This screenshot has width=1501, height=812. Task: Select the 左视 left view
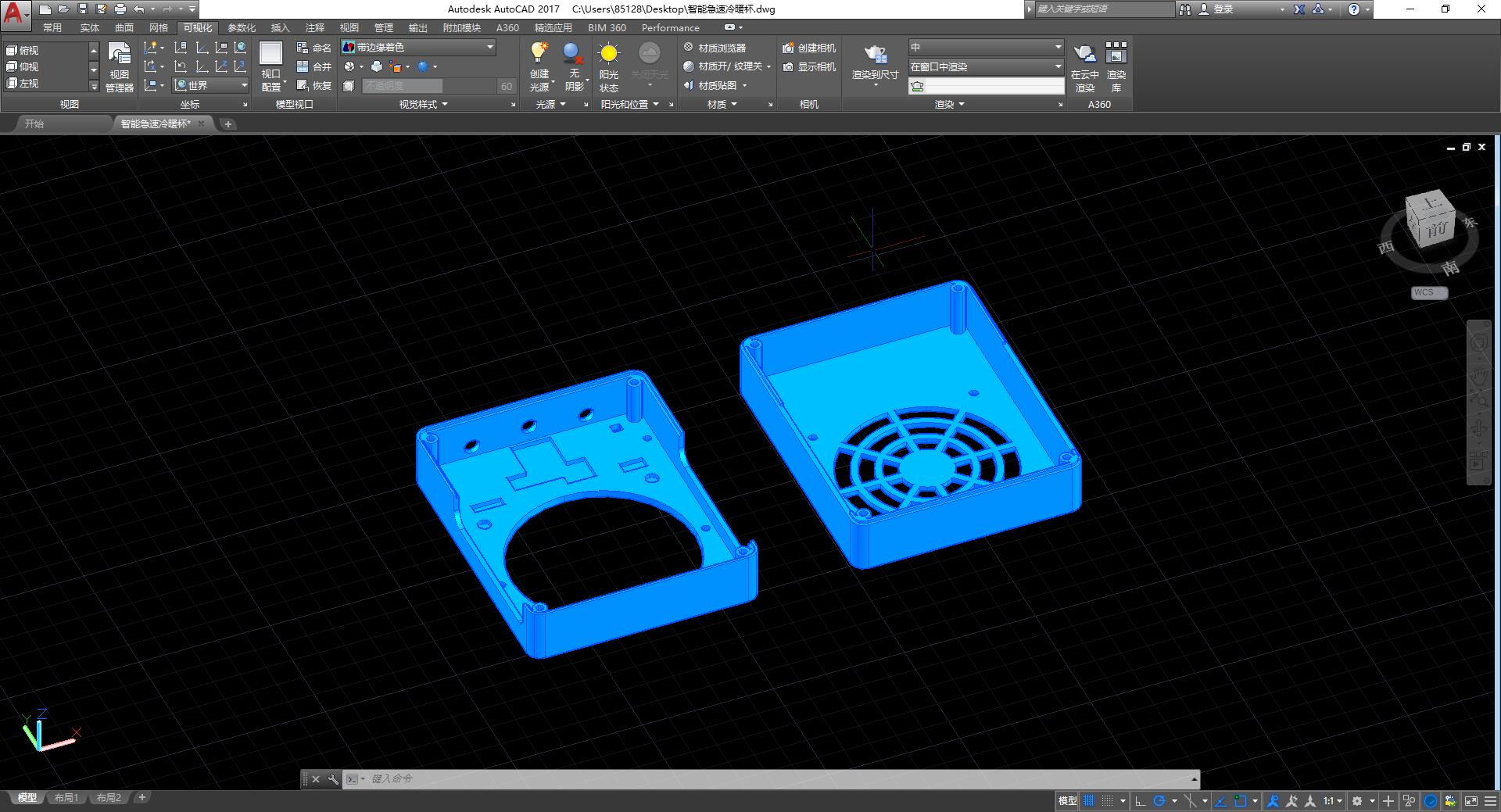point(23,83)
